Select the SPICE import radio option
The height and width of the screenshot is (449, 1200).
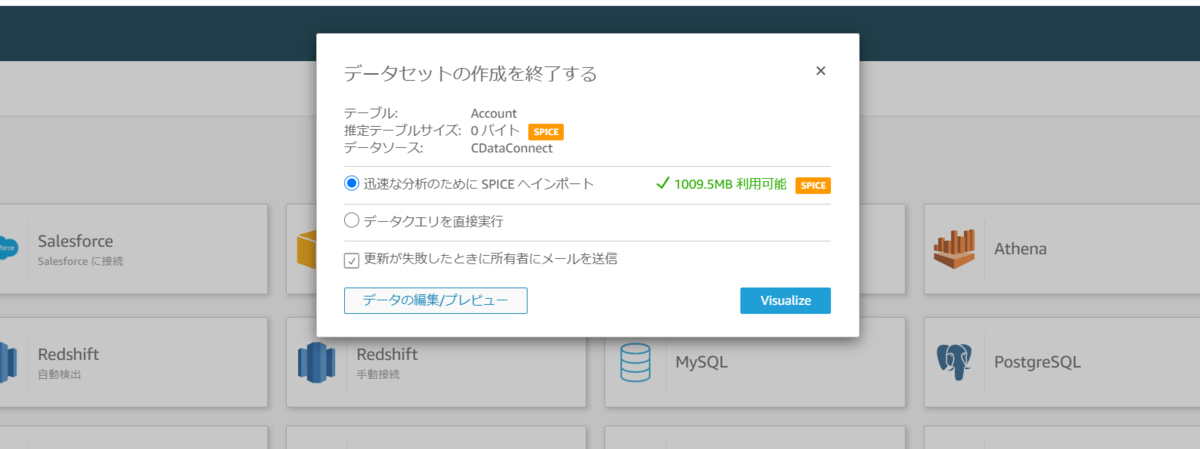351,184
